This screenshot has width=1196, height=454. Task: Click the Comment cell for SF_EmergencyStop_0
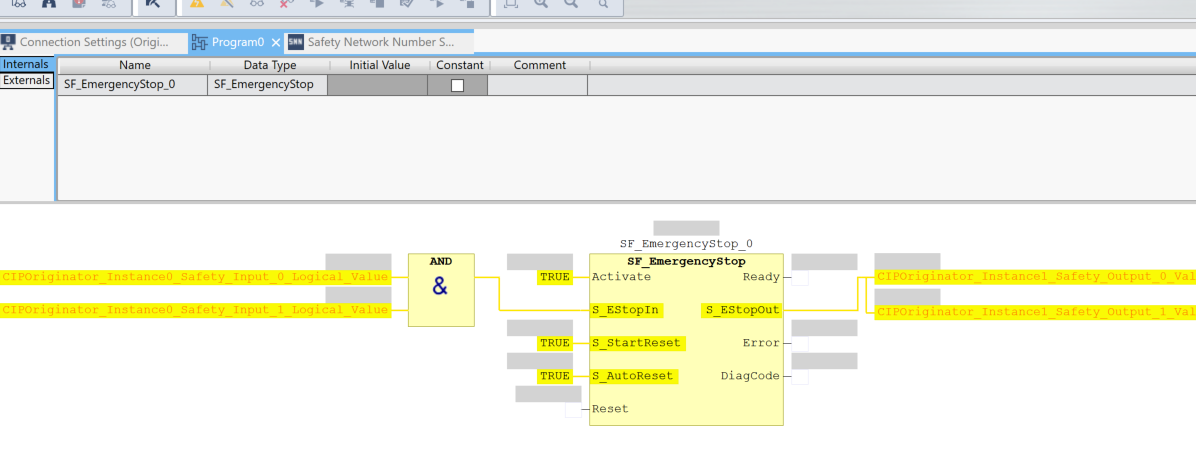pos(538,85)
